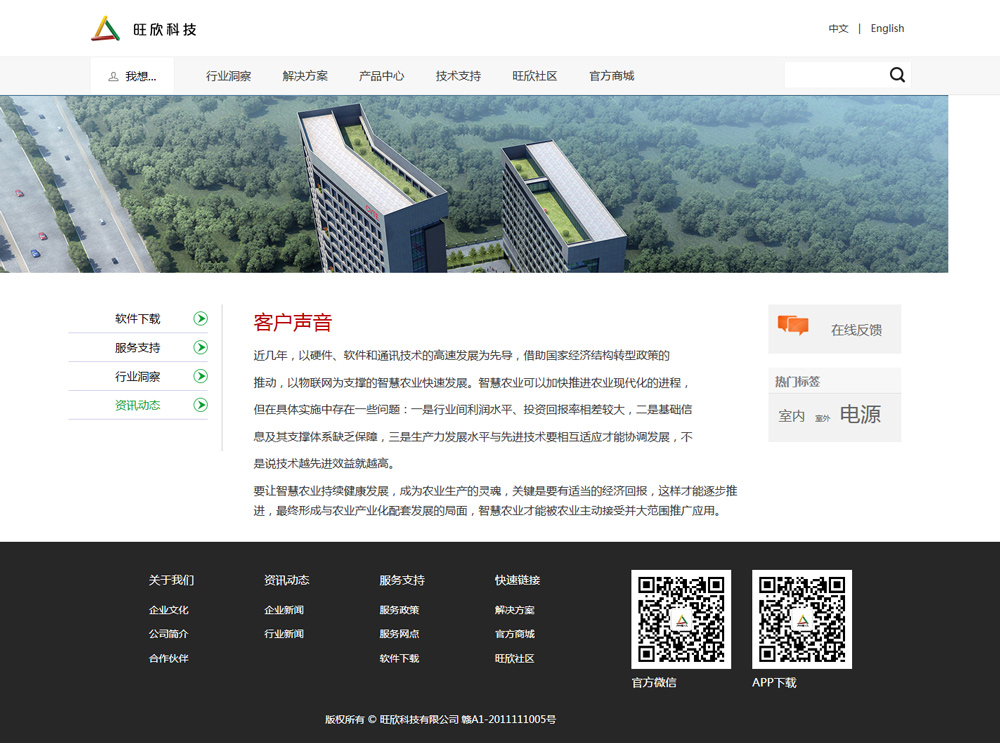Open the 我想... menu
1000x743 pixels.
click(x=132, y=76)
